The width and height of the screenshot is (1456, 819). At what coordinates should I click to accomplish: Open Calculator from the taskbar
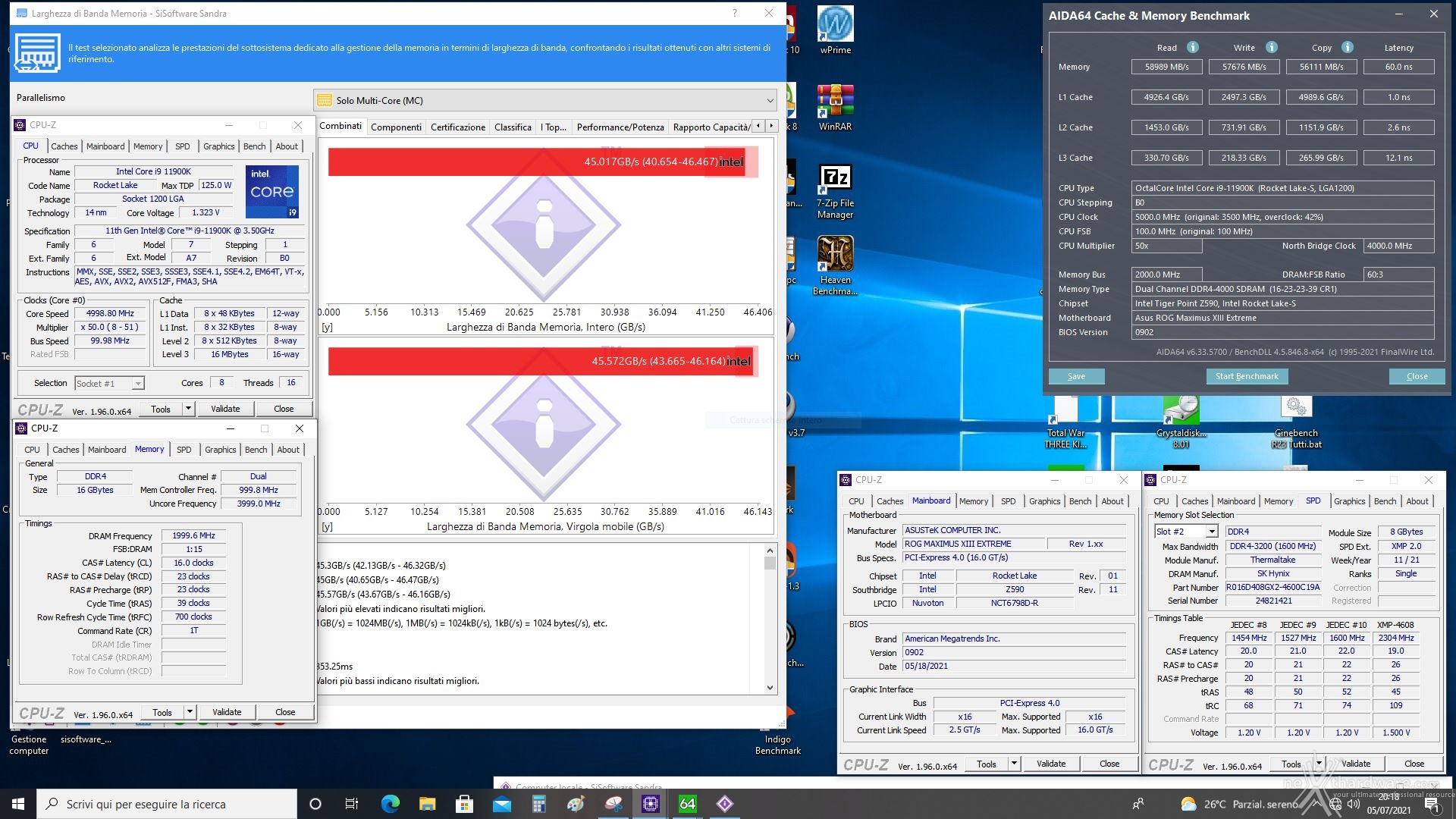[538, 804]
